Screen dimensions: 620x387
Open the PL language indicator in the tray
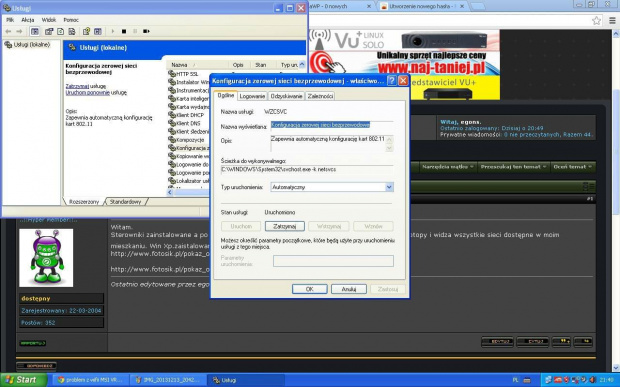coord(516,380)
